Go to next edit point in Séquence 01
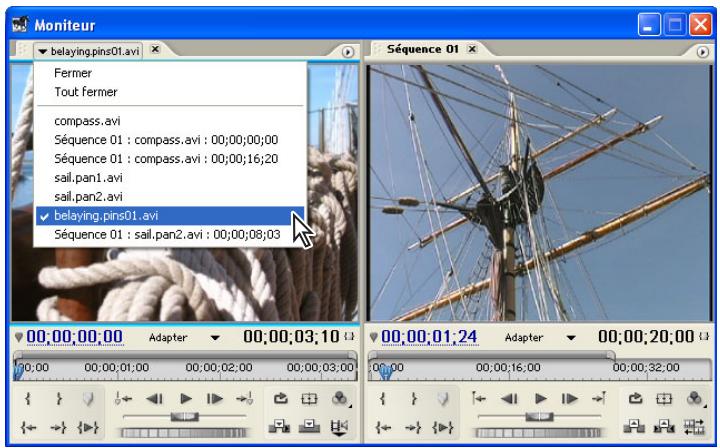 (599, 398)
